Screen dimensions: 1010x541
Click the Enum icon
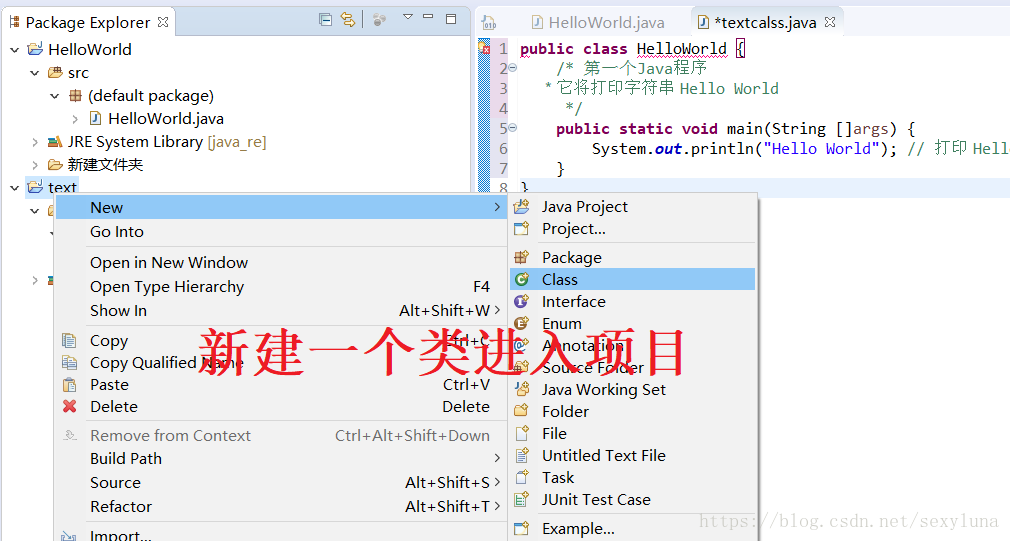click(x=522, y=323)
